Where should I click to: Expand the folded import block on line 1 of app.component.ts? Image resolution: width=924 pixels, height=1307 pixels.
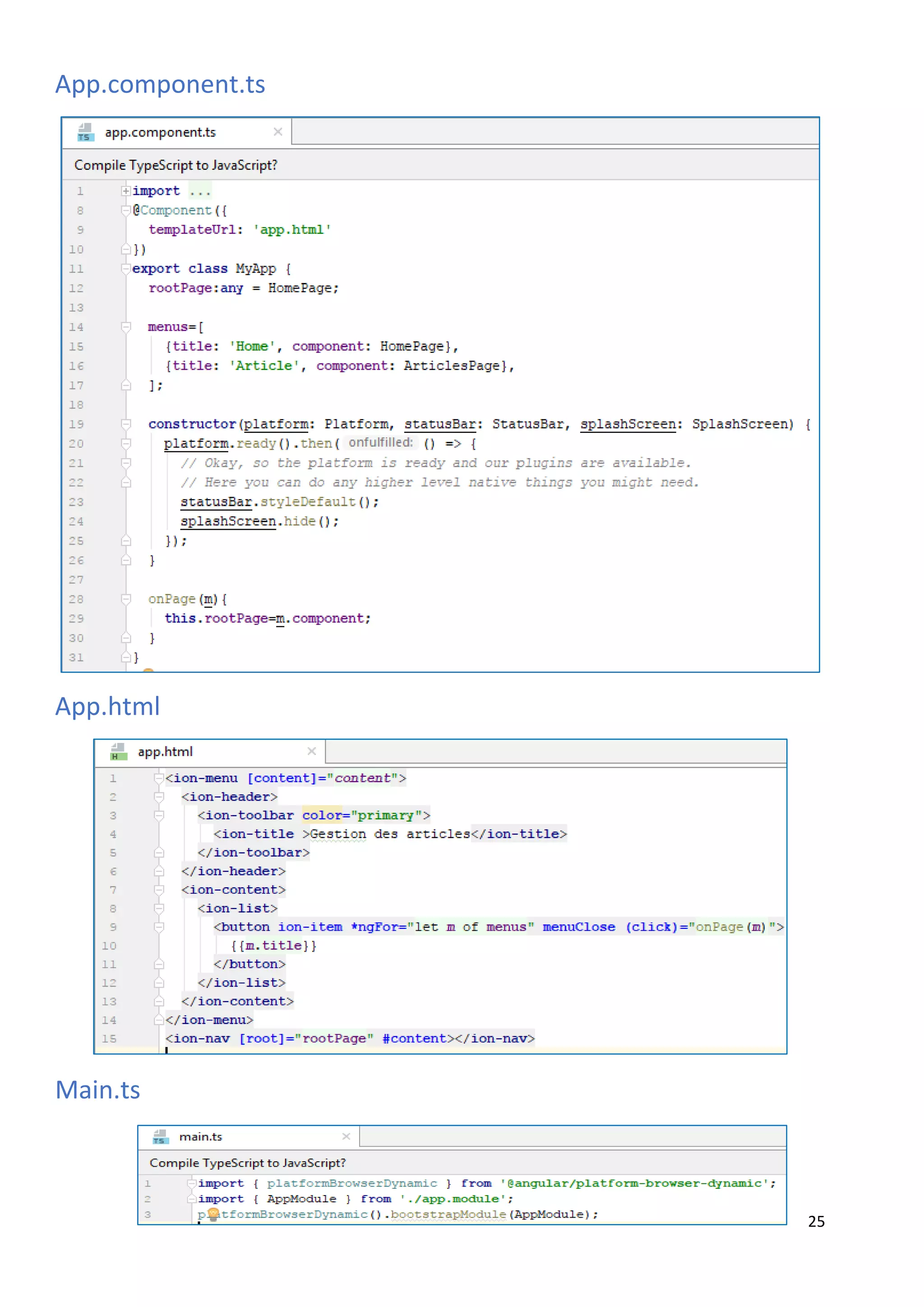coord(126,191)
